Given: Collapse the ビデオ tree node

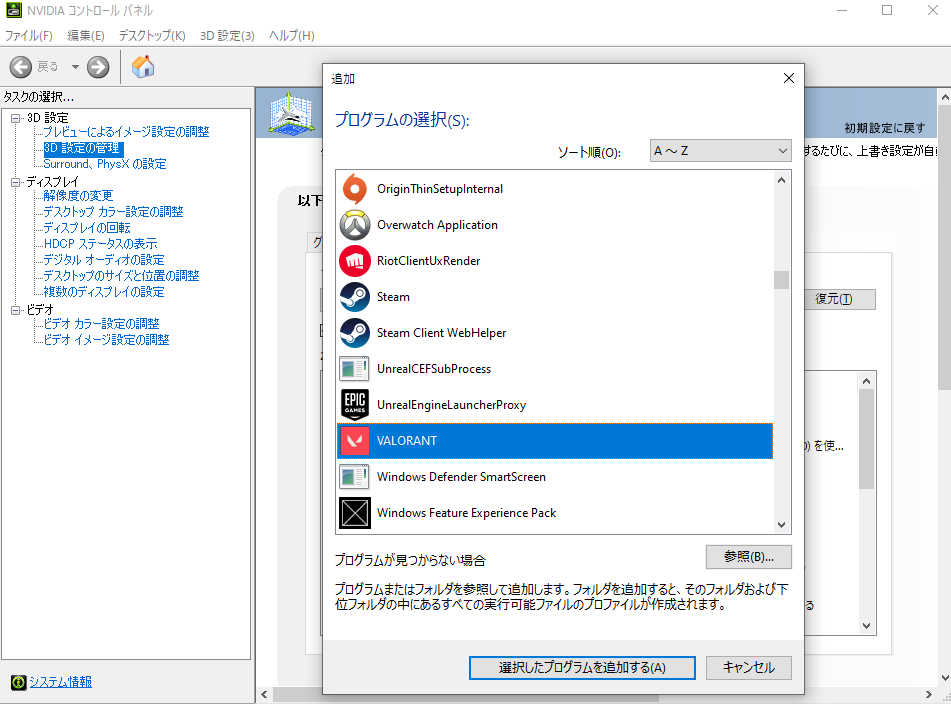Looking at the screenshot, I should pos(16,310).
